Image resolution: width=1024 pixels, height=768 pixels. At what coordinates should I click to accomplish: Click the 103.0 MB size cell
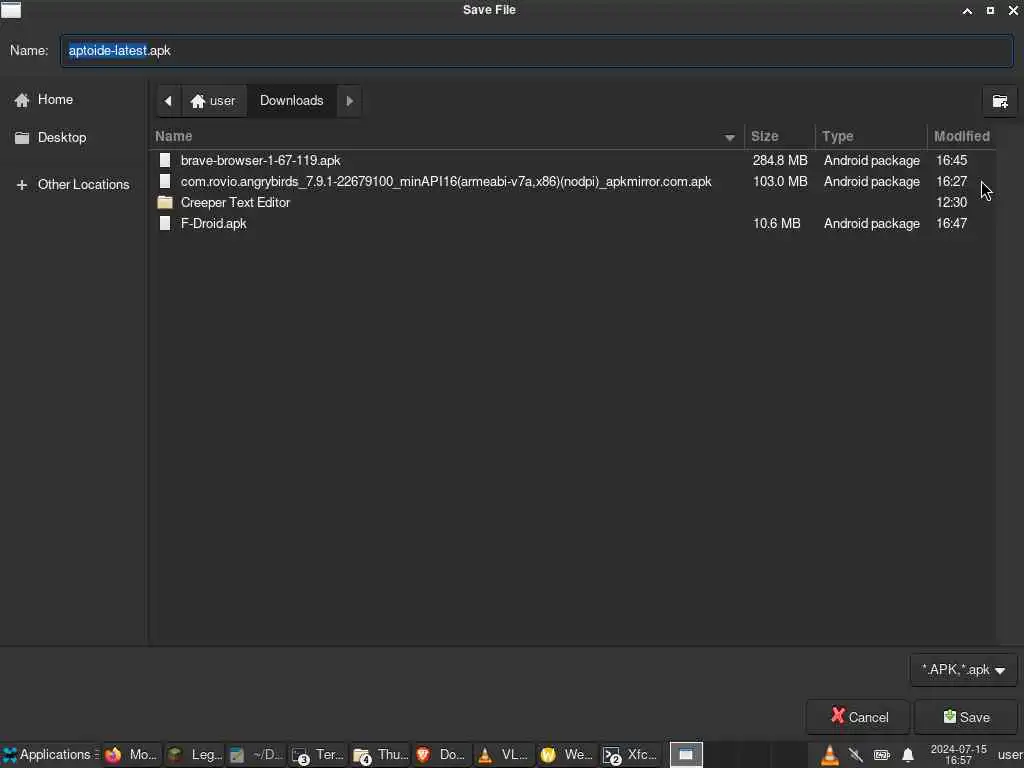click(x=780, y=182)
